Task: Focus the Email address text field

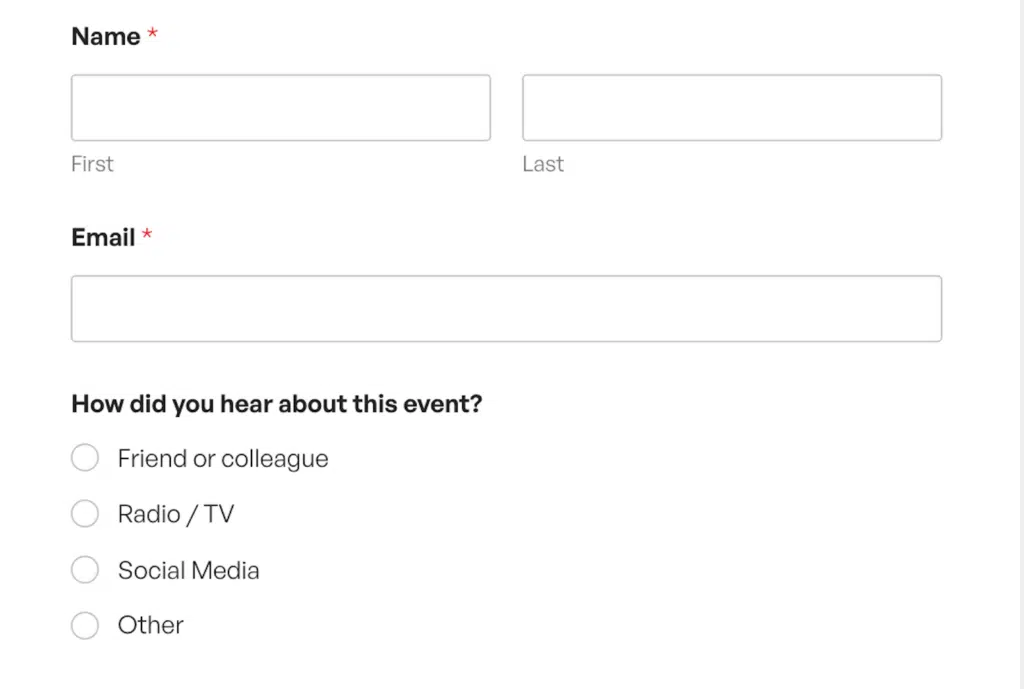Action: click(x=506, y=308)
